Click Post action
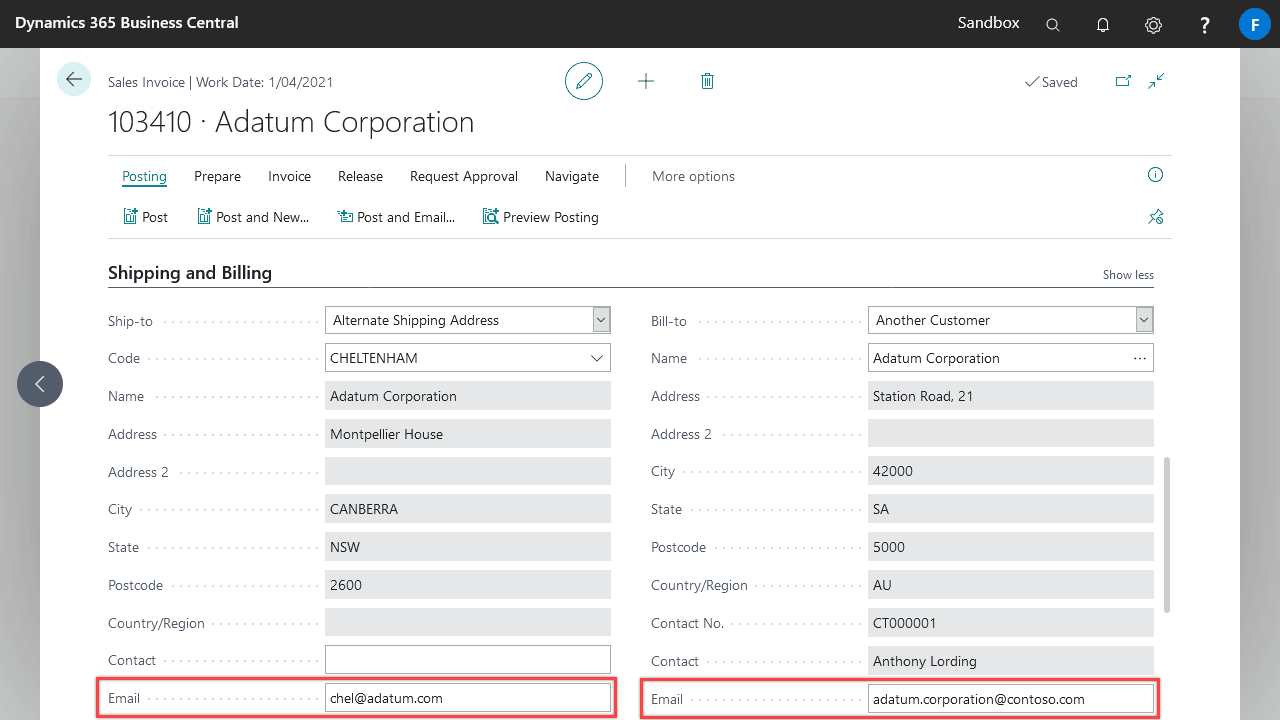 pyautogui.click(x=145, y=217)
